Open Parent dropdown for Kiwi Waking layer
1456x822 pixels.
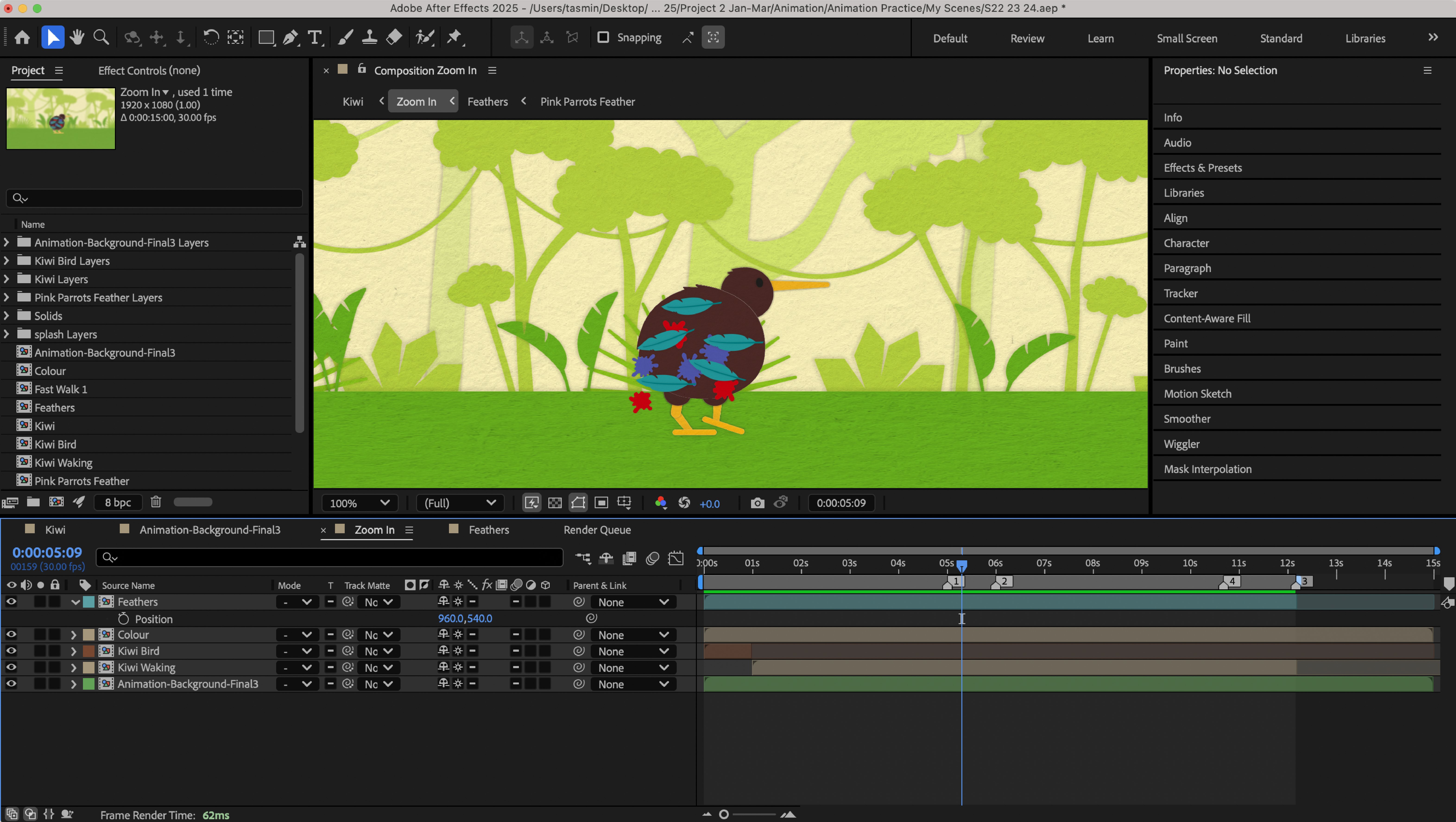tap(633, 668)
